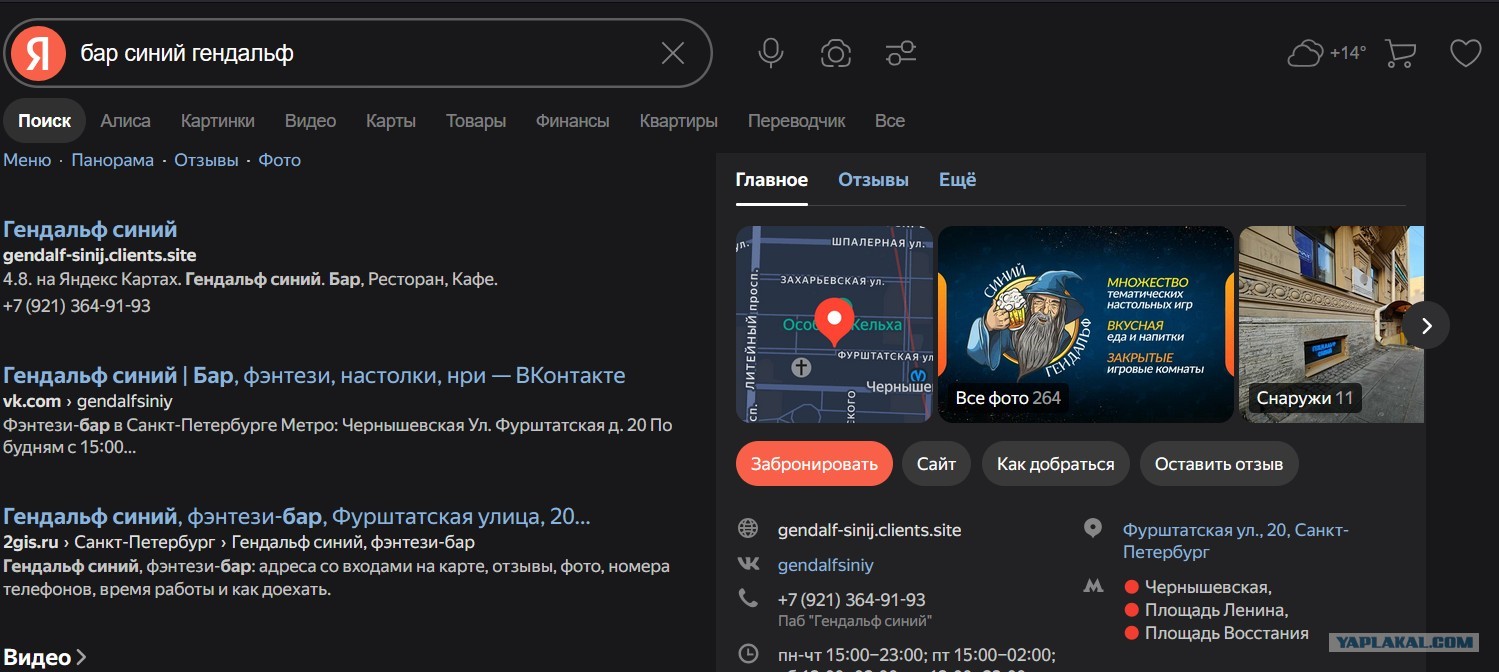Click the phone +7 (921) 364-91-93 in first result
Screen dimensions: 1499x672
click(77, 306)
